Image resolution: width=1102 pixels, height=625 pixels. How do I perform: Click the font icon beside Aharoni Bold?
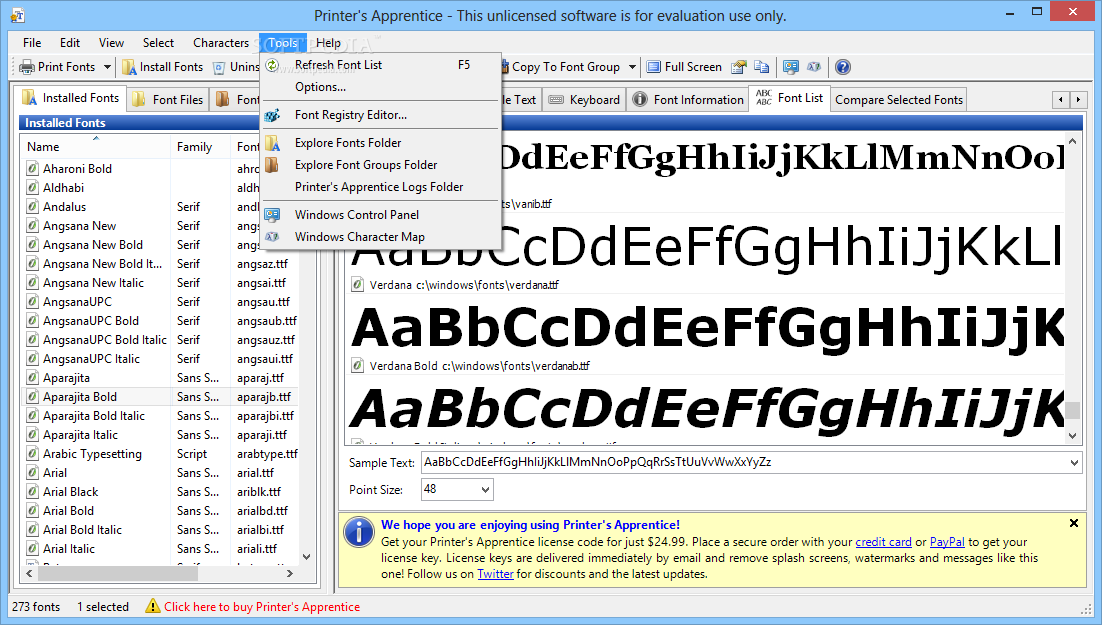tap(32, 169)
